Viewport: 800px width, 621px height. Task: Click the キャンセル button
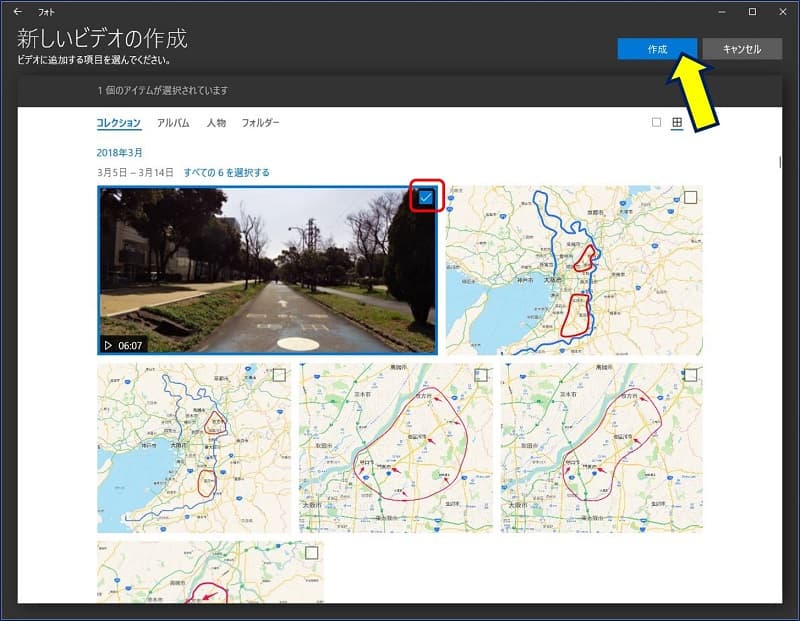pos(741,49)
